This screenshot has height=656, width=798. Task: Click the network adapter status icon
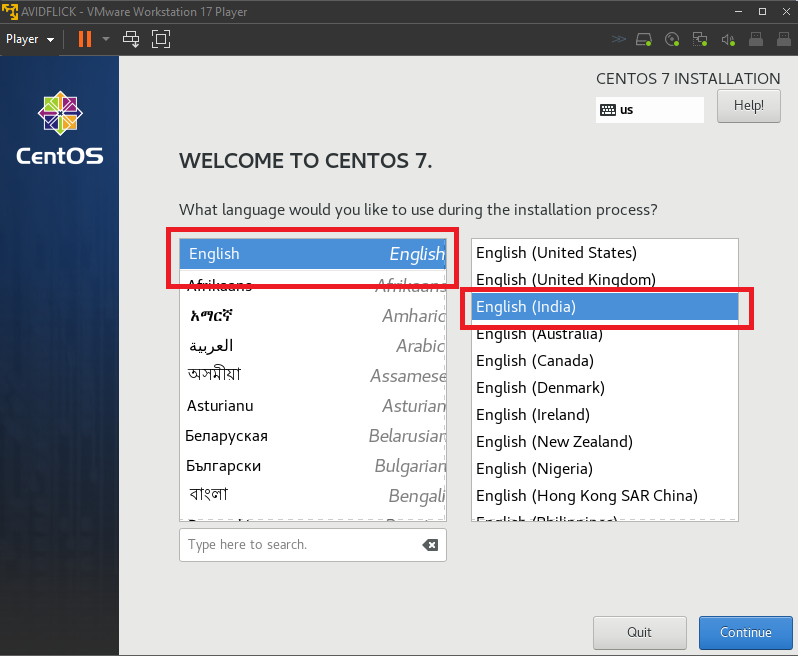[x=700, y=40]
